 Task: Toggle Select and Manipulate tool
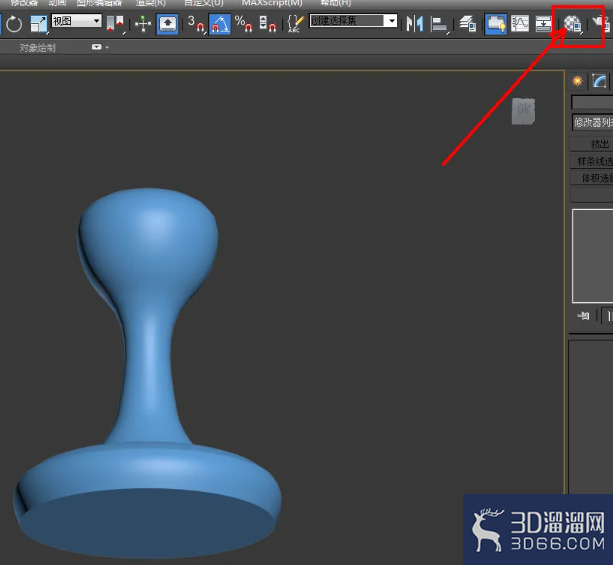click(x=143, y=24)
